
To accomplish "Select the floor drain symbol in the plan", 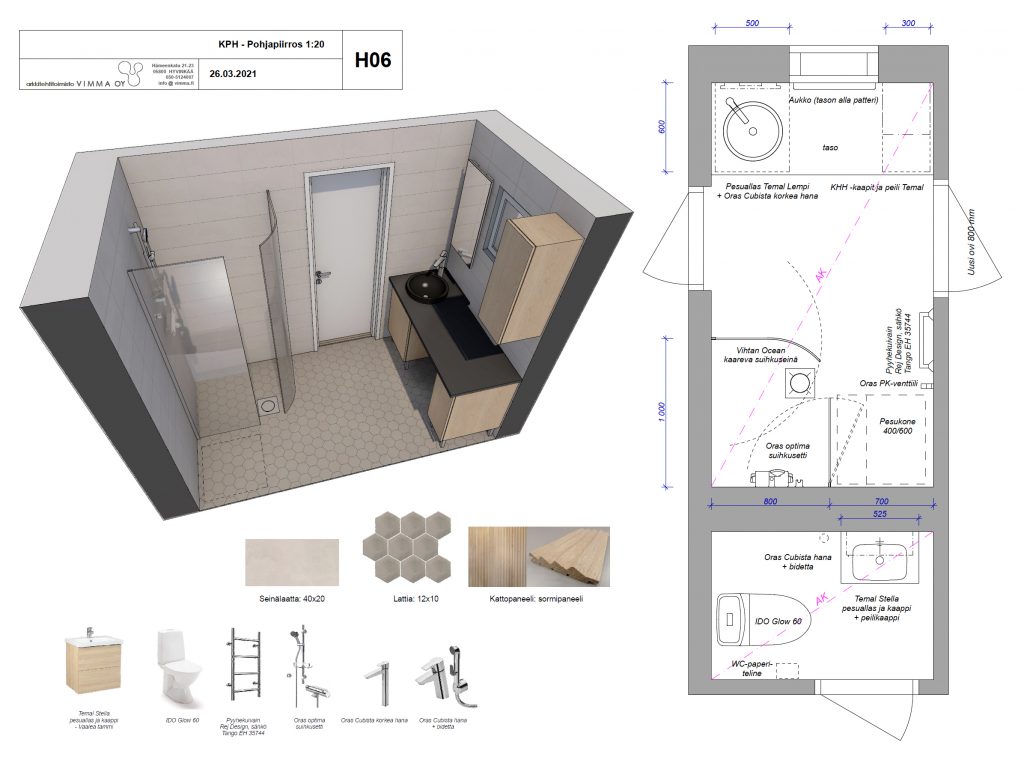I will tap(799, 383).
